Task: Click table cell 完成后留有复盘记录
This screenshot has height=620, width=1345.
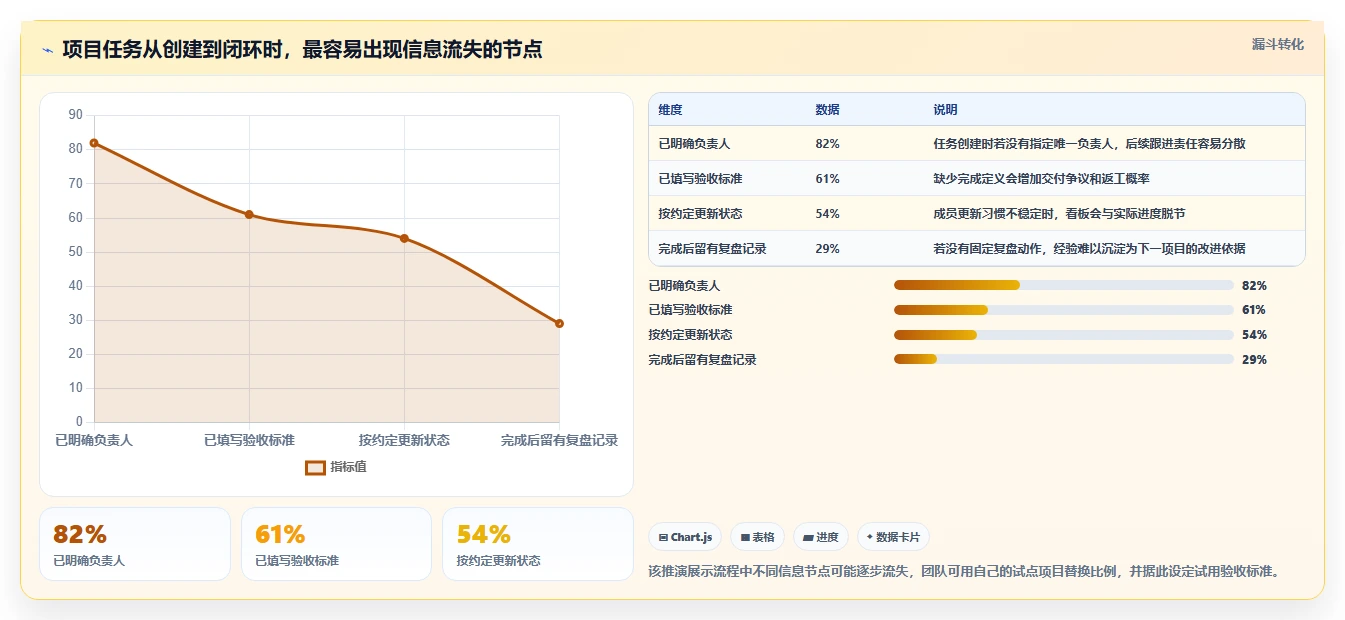Action: coord(712,248)
